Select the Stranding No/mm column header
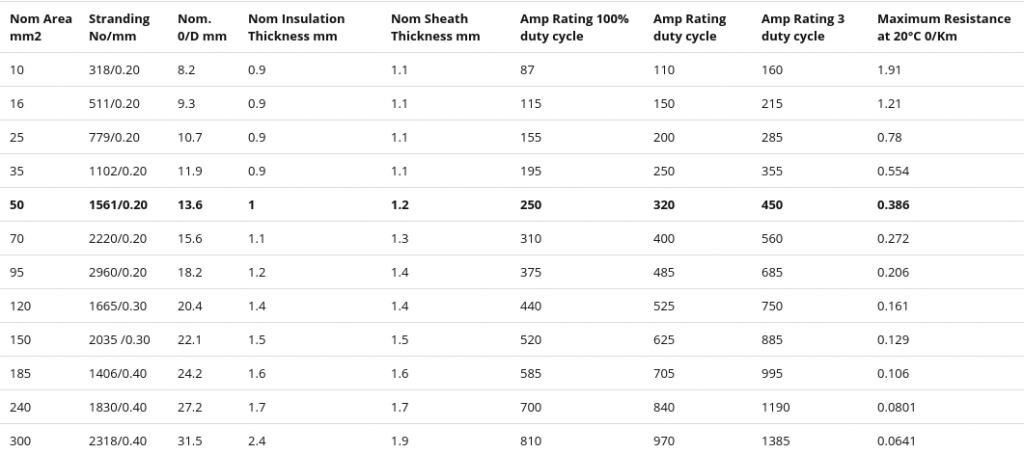 tap(119, 27)
